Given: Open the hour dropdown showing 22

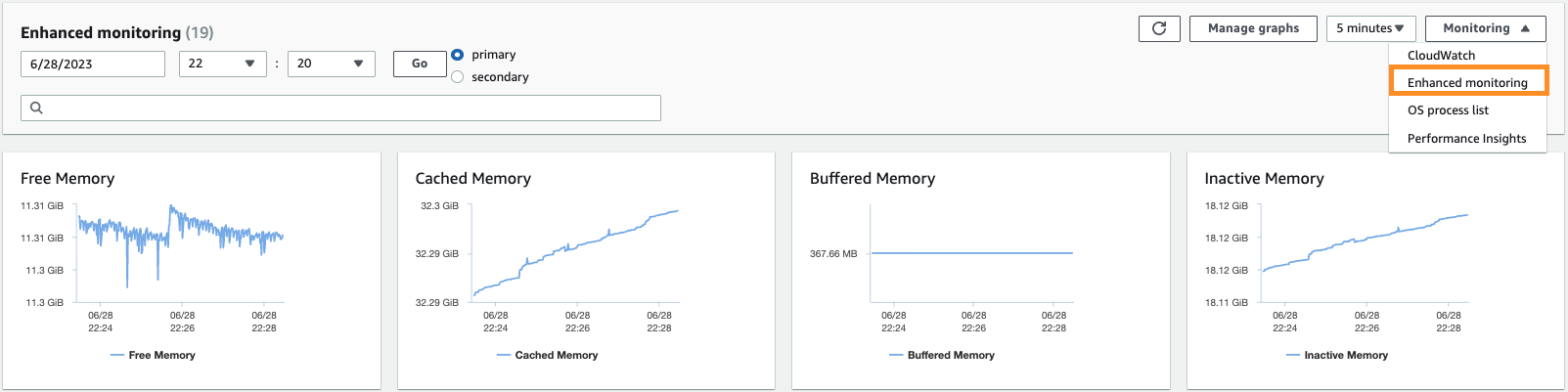Looking at the screenshot, I should click(223, 64).
